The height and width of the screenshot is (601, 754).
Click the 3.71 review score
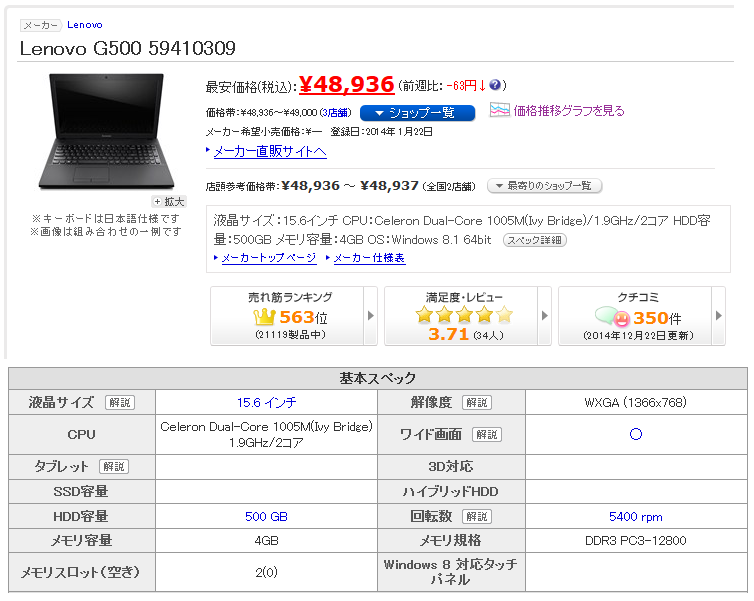pos(448,334)
